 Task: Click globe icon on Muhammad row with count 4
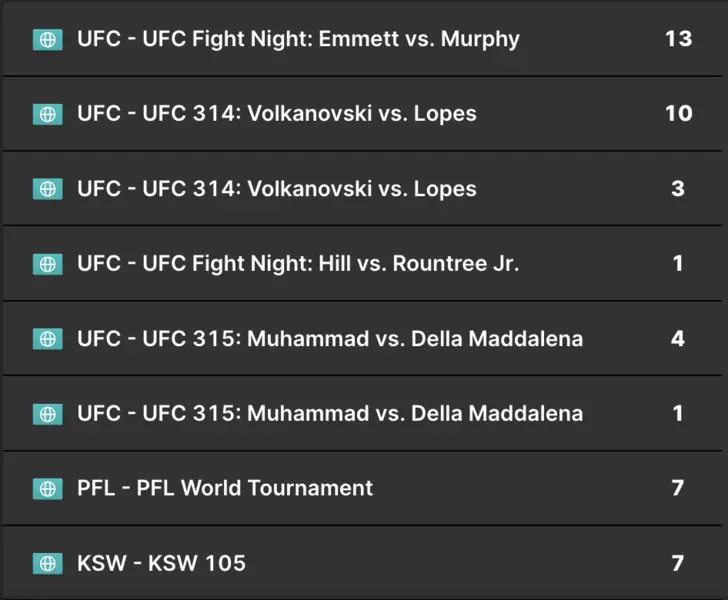point(47,339)
